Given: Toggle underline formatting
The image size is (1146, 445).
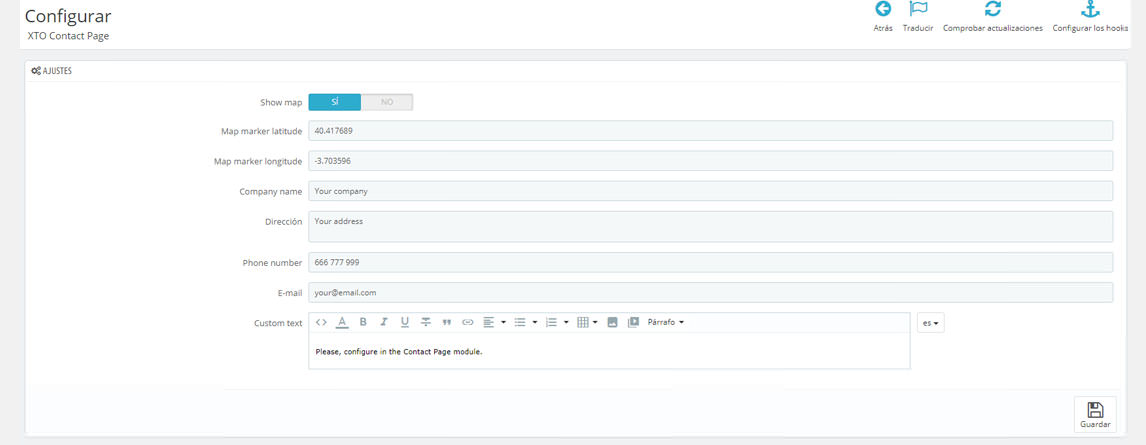Looking at the screenshot, I should click(x=405, y=322).
